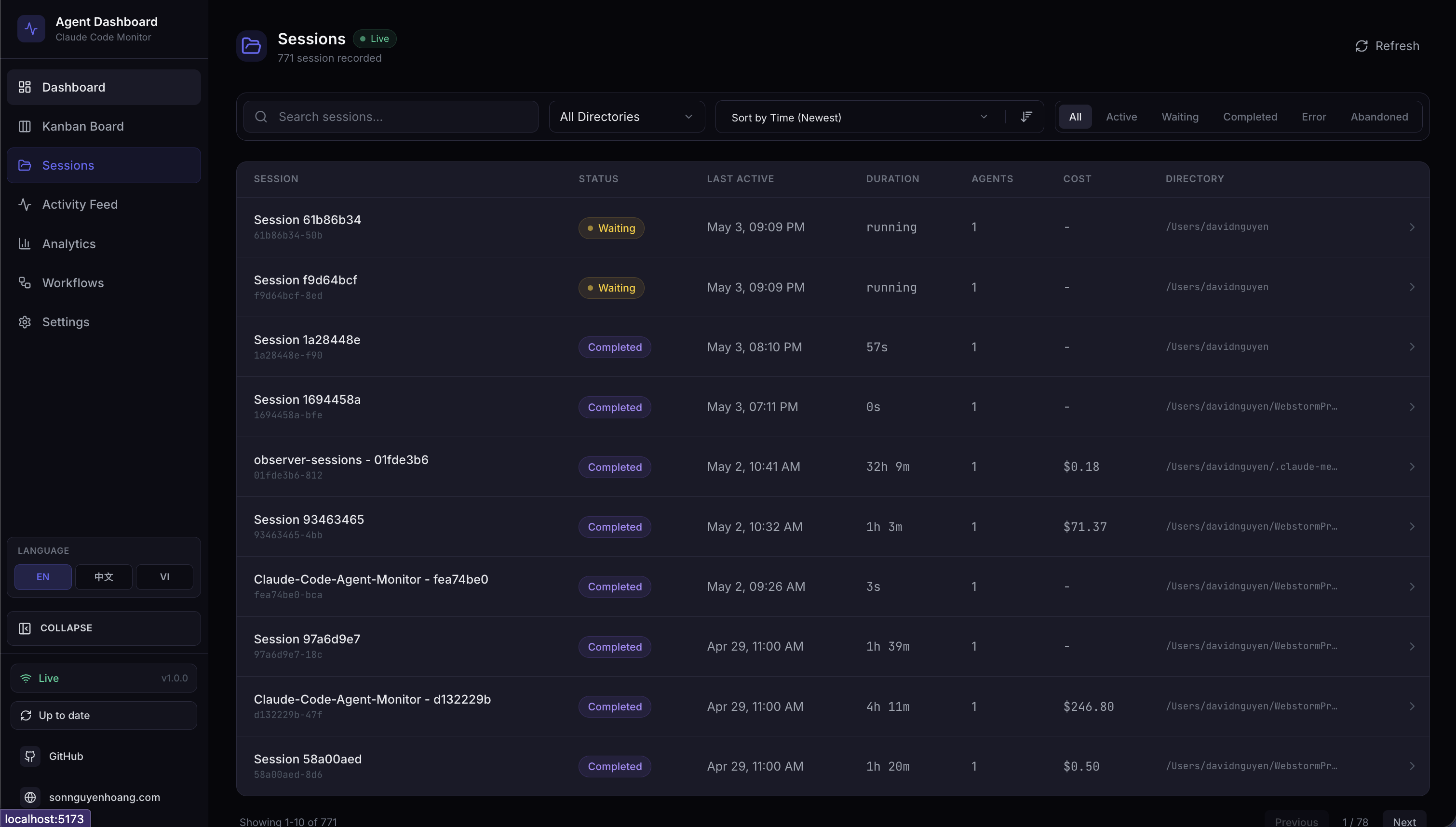
Task: Select the Completed filter tab
Action: [x=1250, y=117]
